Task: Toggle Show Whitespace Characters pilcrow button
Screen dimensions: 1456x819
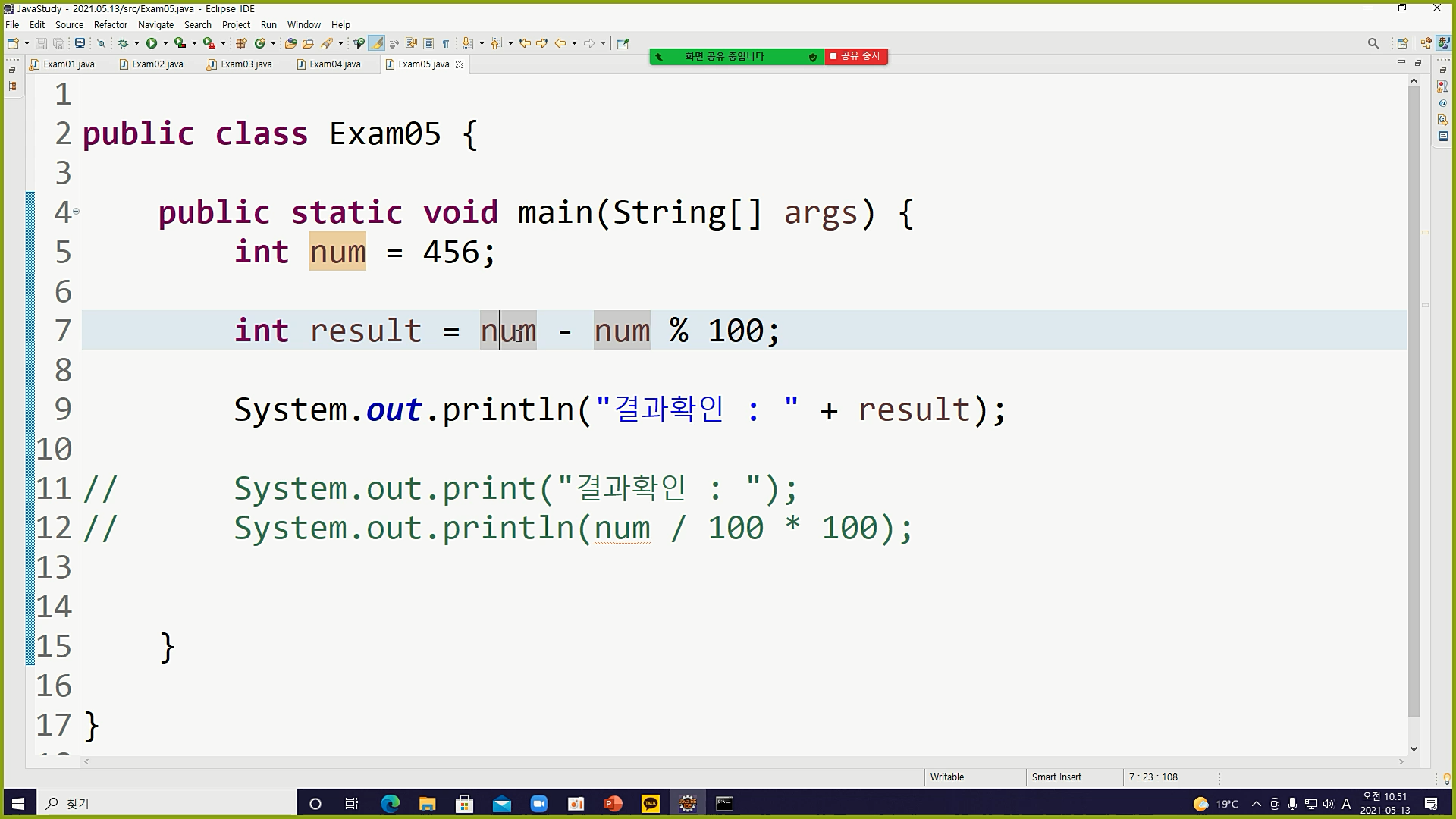Action: click(x=446, y=43)
